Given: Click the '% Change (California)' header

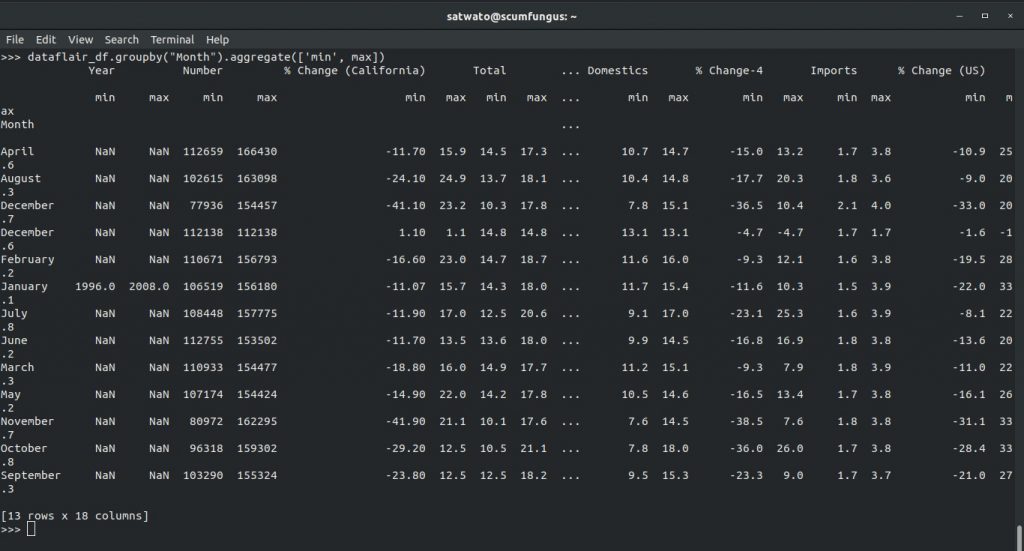Looking at the screenshot, I should pyautogui.click(x=354, y=71).
